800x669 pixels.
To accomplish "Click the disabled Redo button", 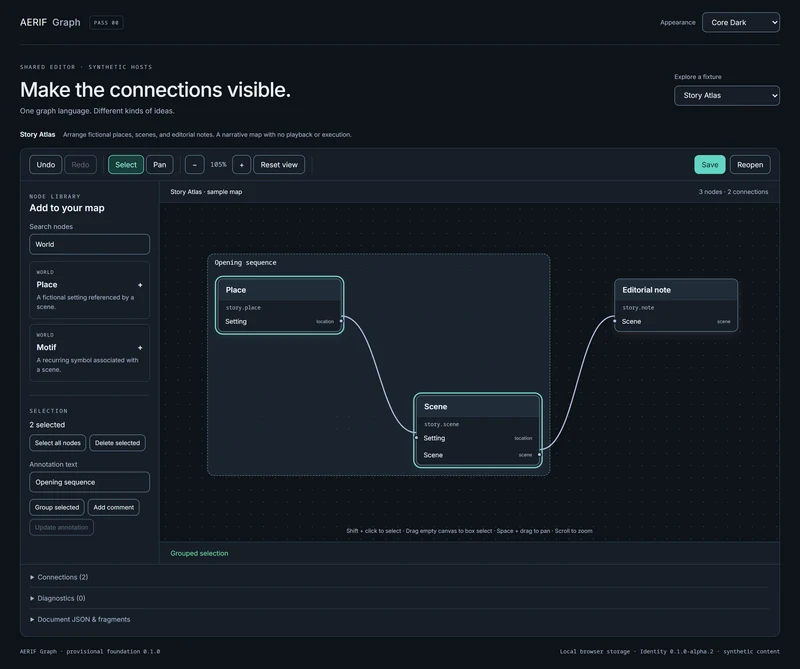I will coord(80,165).
